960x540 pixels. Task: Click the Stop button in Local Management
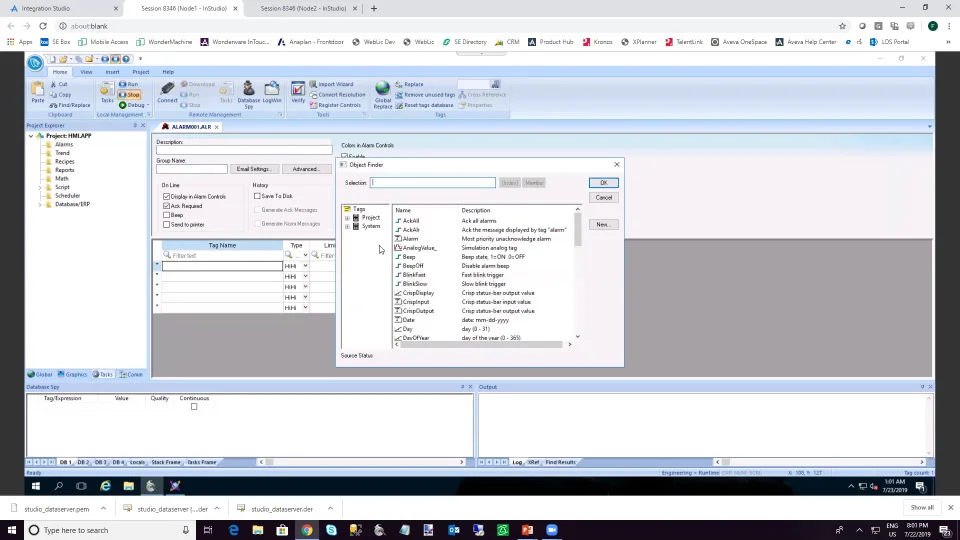[x=130, y=95]
